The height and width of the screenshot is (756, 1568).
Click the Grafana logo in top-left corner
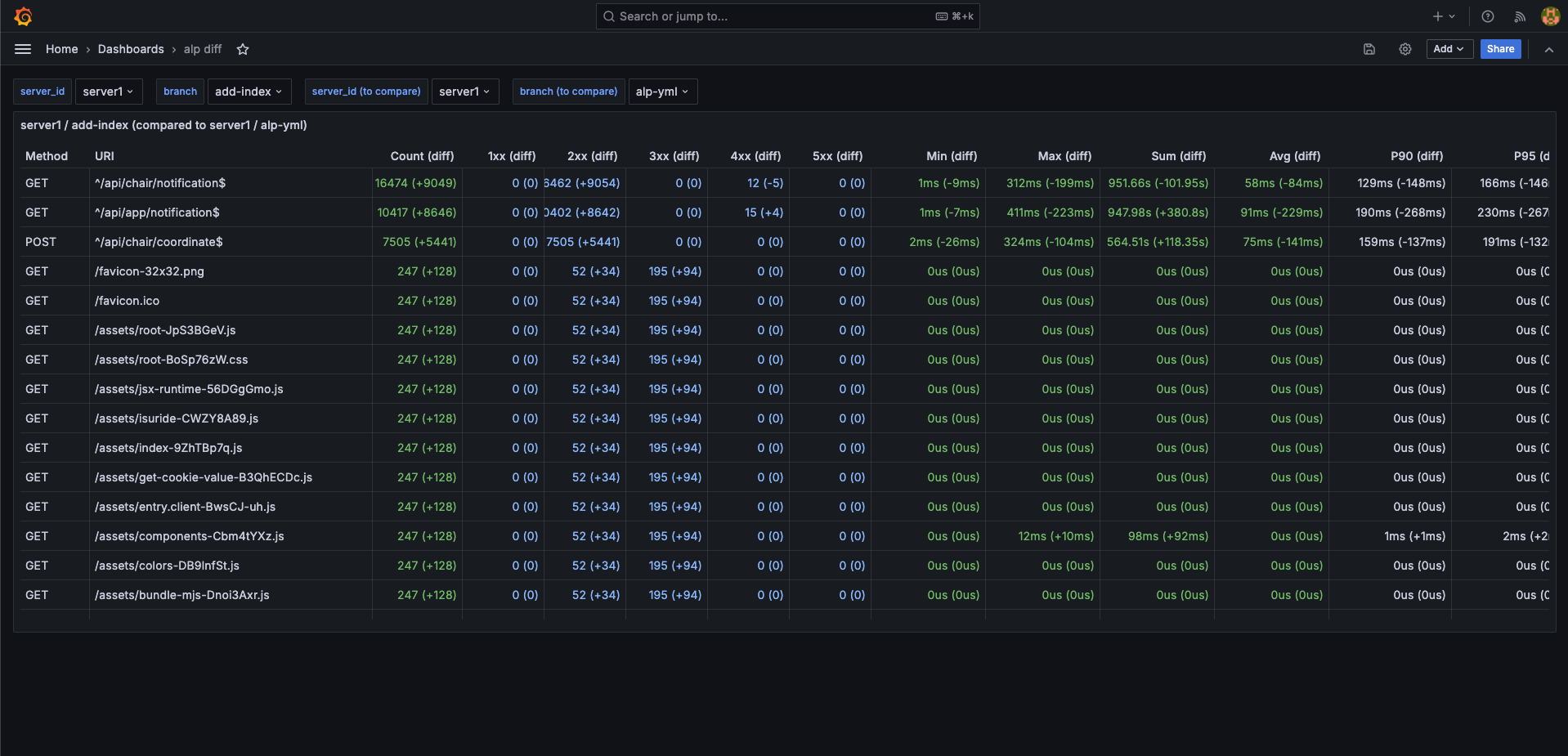click(23, 16)
